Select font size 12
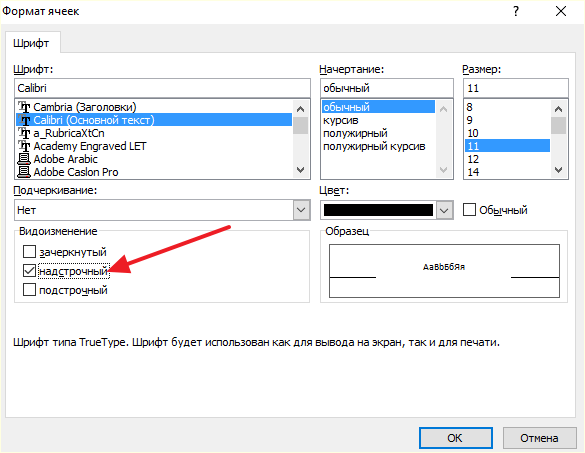 coord(507,159)
